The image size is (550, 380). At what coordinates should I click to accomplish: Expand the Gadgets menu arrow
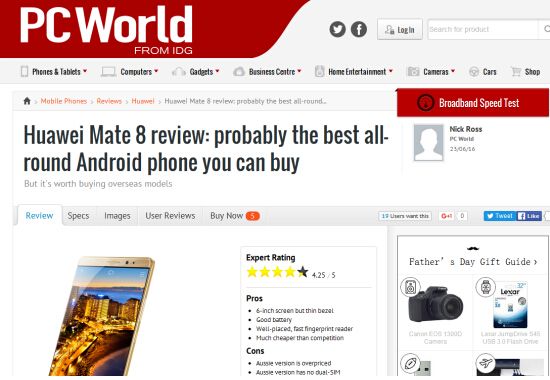(217, 71)
